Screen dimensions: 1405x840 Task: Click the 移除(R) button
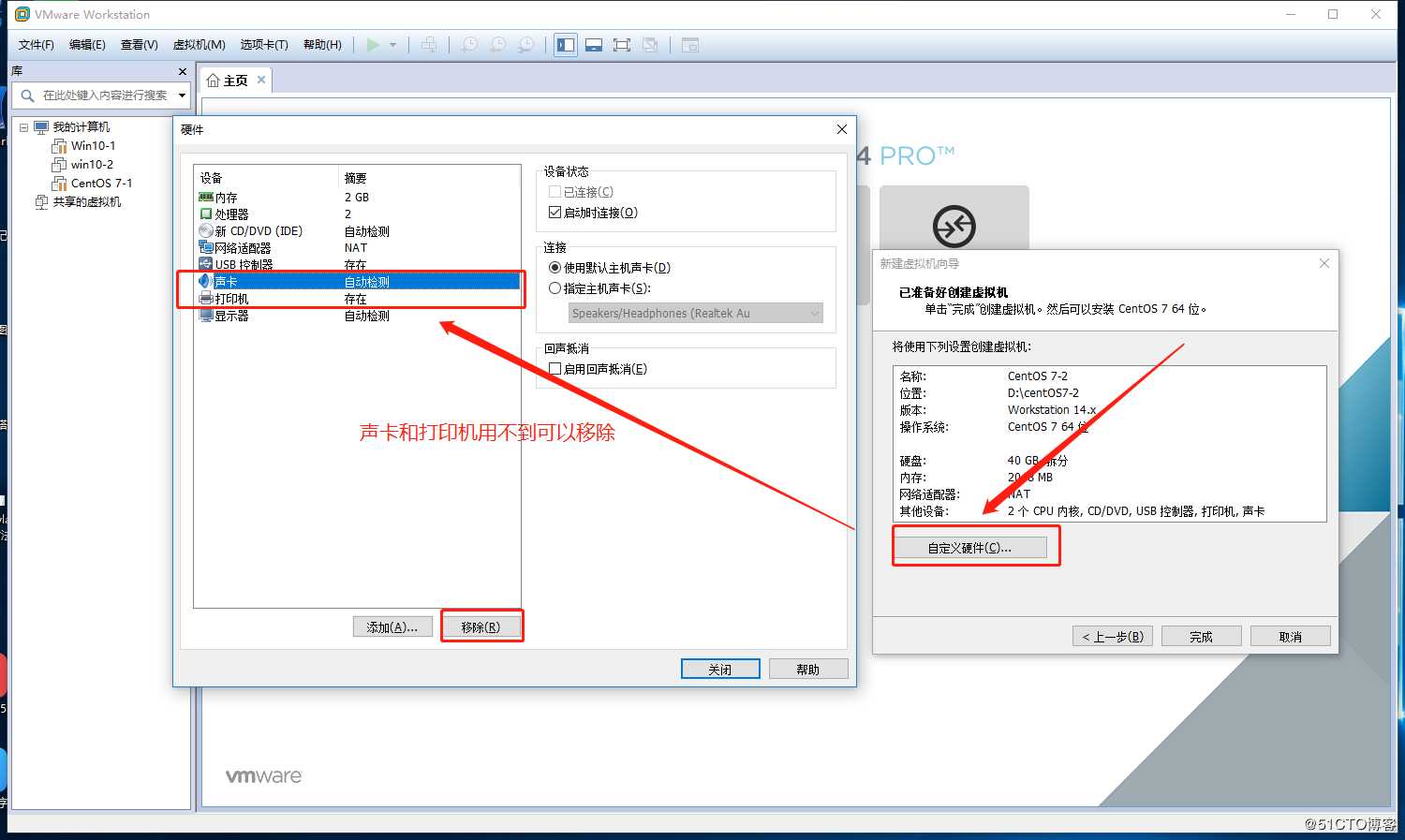coord(481,627)
